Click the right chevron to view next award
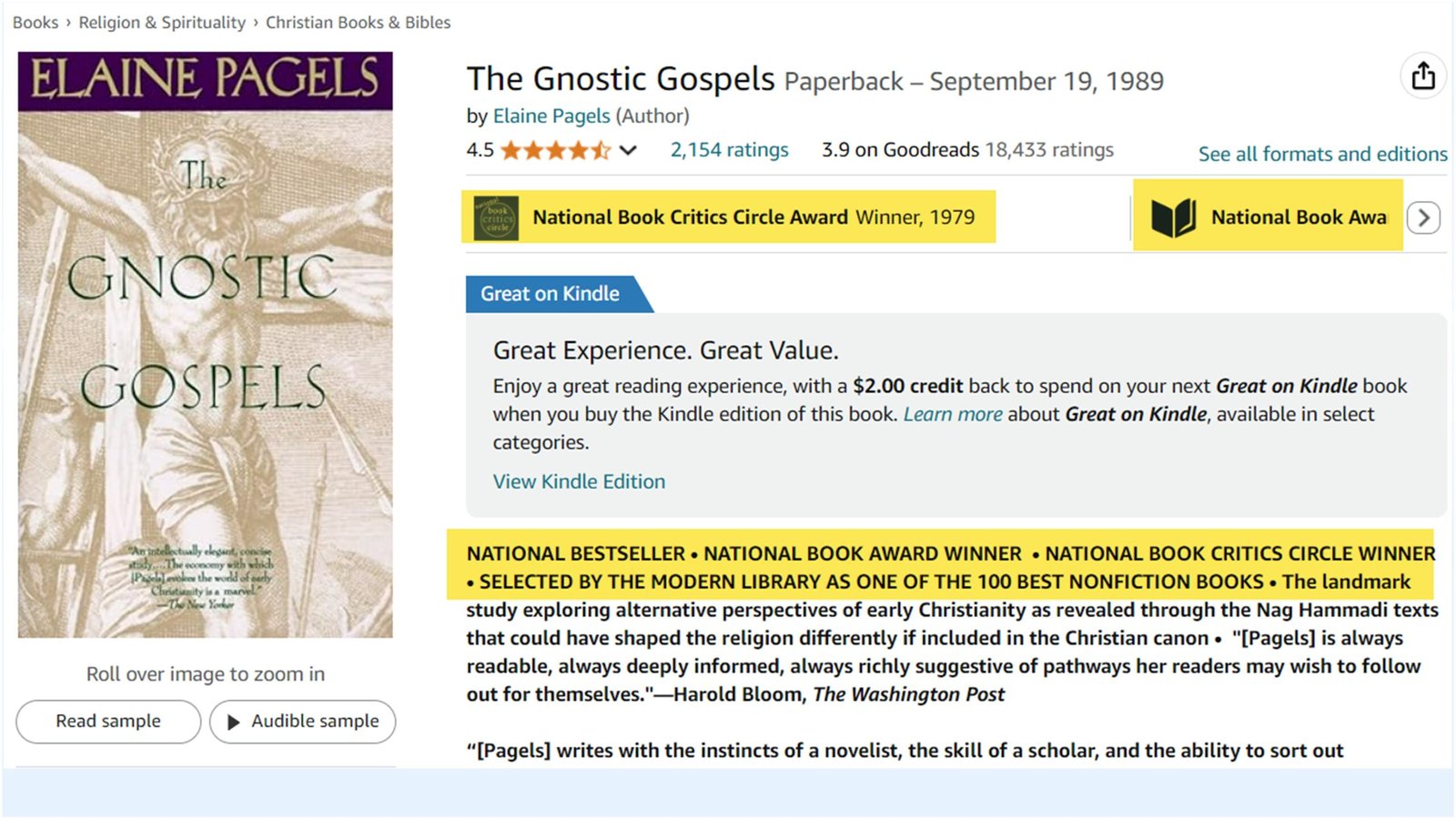 click(1422, 217)
